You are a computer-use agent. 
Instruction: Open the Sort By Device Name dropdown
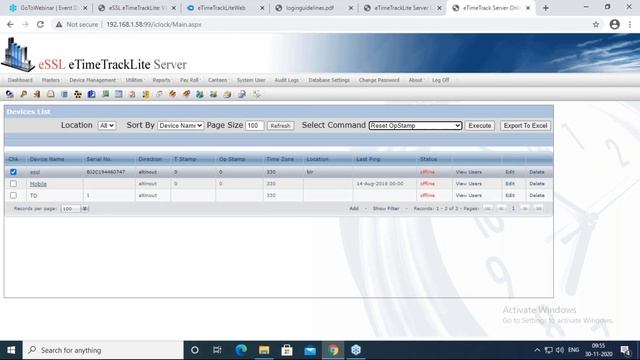tap(180, 126)
